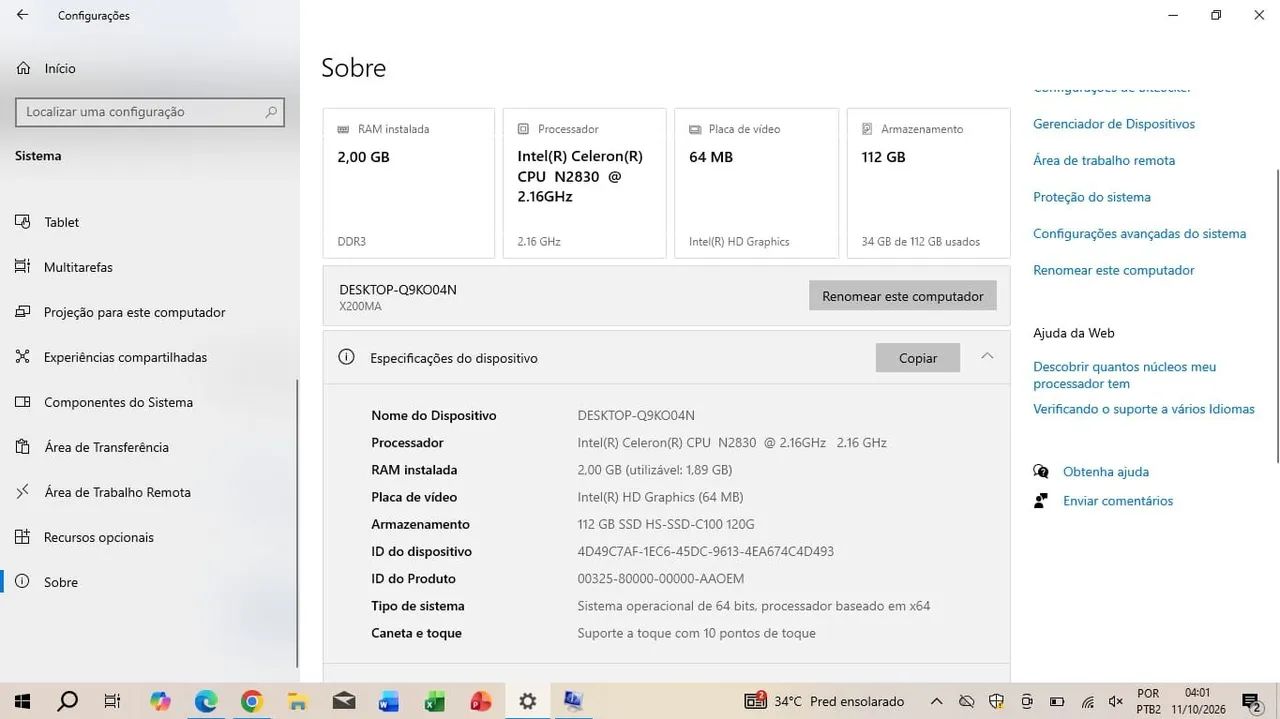Open Verificando o suporte a vários Idiomas
This screenshot has height=719, width=1280.
coord(1144,409)
